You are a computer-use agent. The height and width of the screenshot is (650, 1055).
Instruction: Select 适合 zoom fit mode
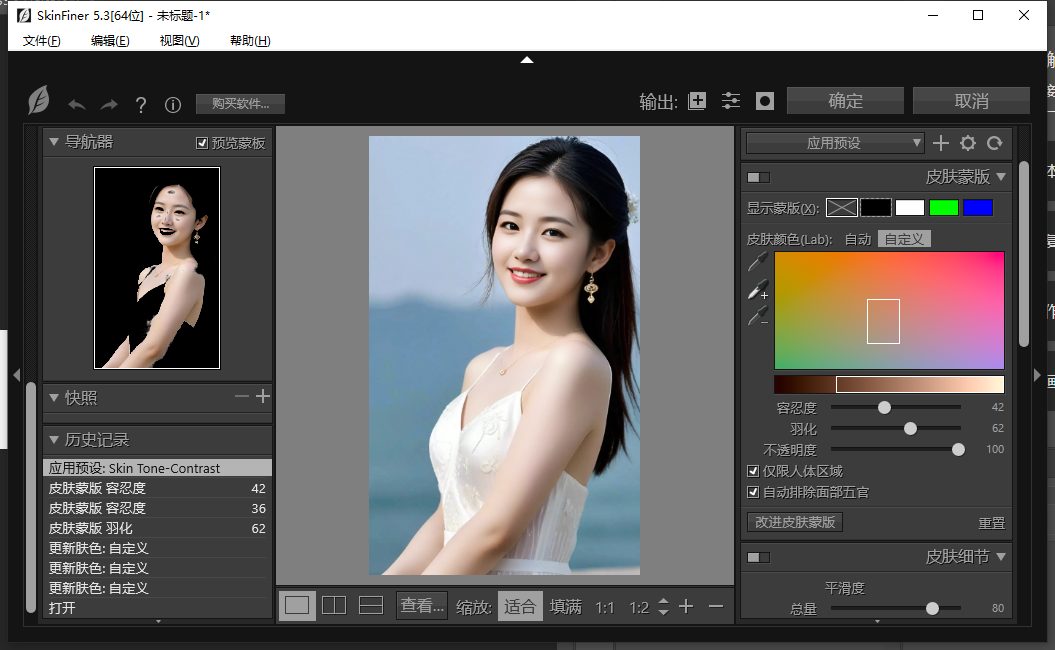[x=520, y=606]
